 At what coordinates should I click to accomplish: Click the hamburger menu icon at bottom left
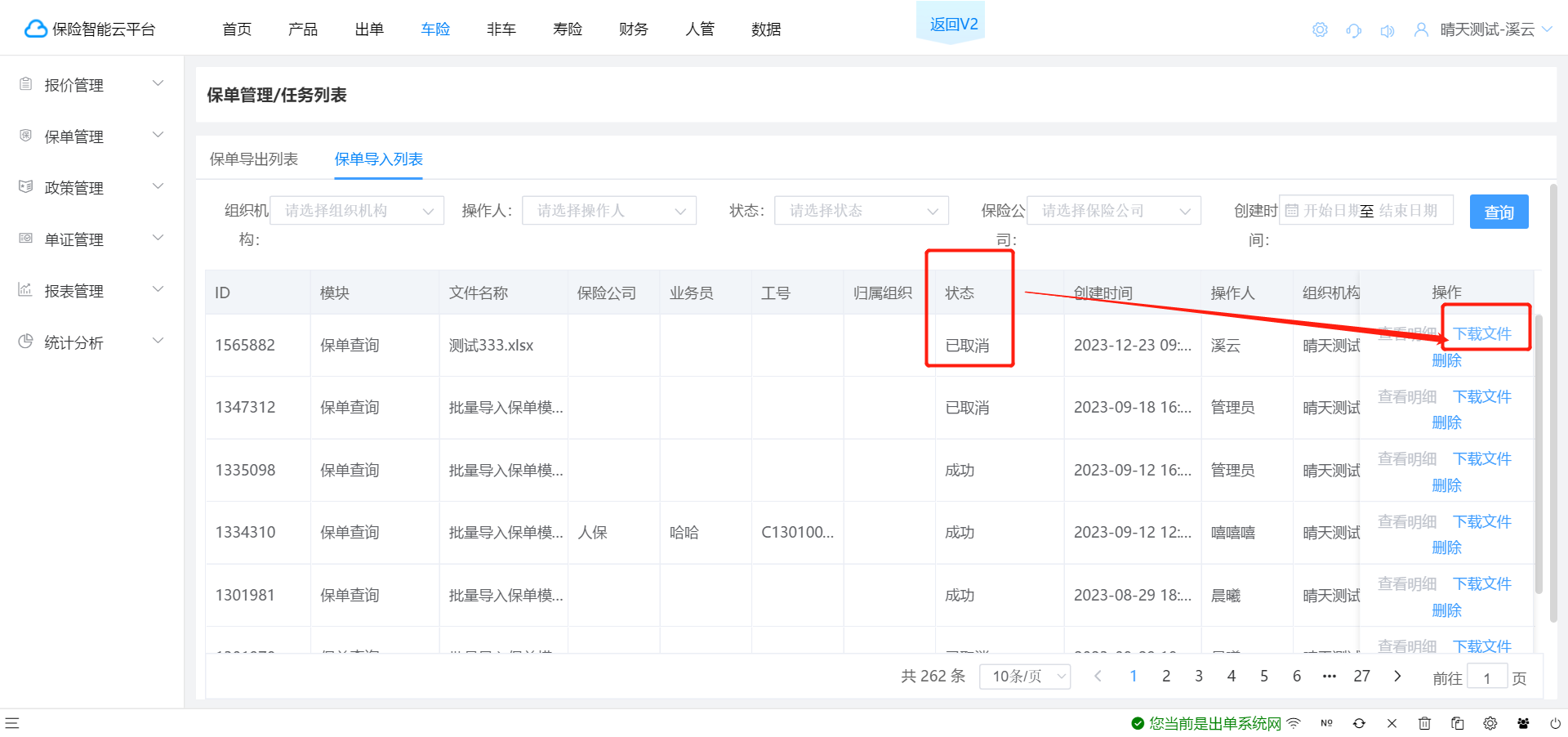click(12, 723)
